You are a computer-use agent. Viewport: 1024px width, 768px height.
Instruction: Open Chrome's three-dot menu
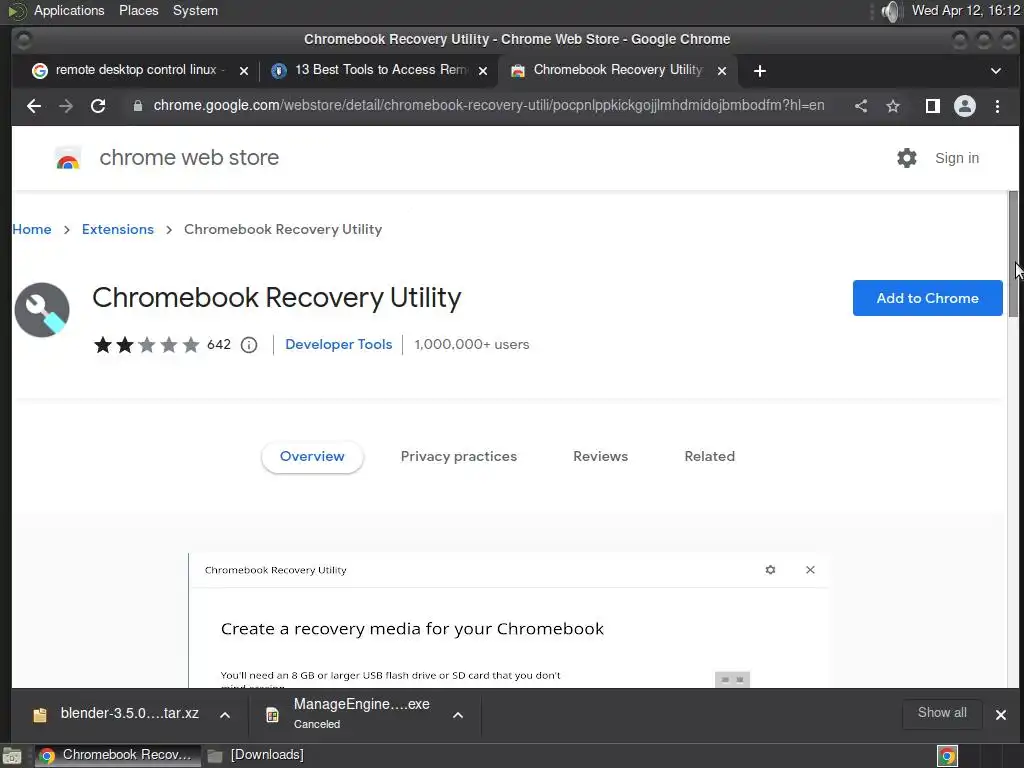(997, 106)
